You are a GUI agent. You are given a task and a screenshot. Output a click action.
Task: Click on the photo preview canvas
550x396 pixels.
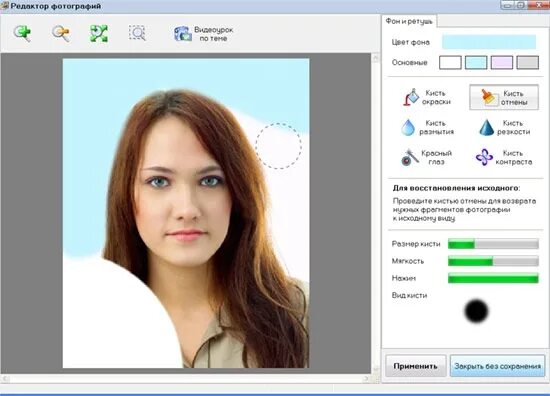(x=186, y=213)
